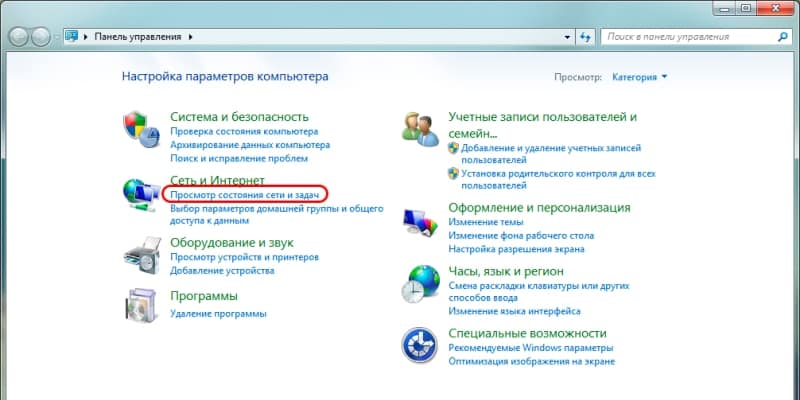Click Изменение языка интерфейса link
Viewport: 800px width, 400px height.
point(514,311)
